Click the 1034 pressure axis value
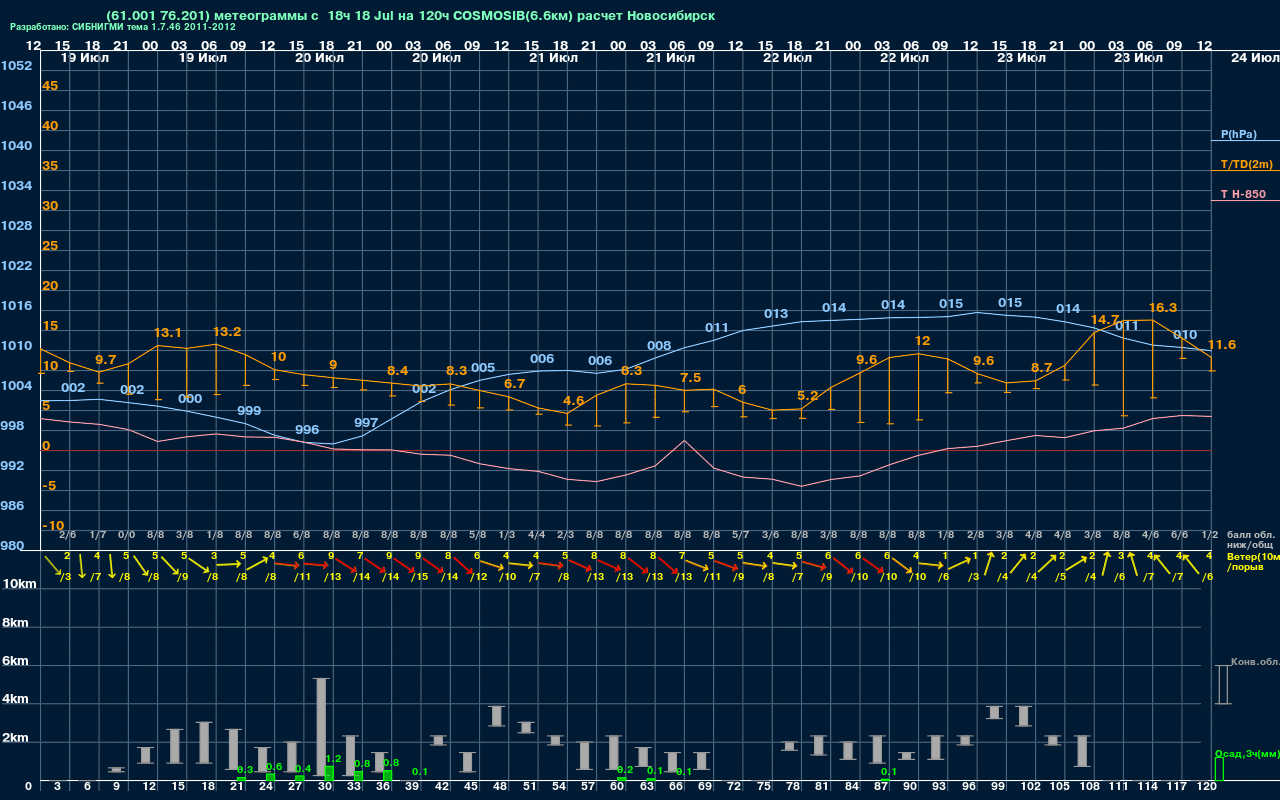The image size is (1280, 800). coord(15,186)
